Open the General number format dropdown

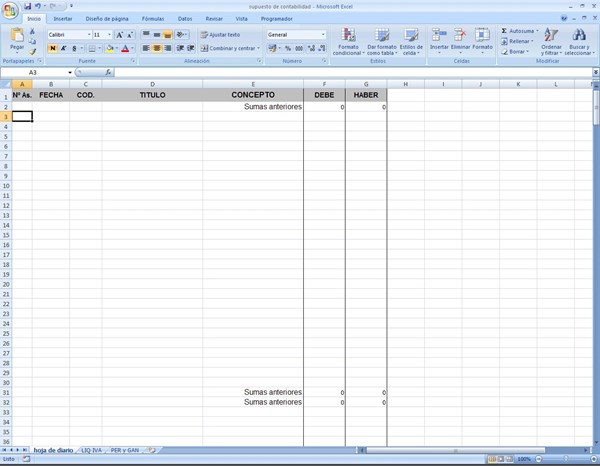(x=323, y=35)
